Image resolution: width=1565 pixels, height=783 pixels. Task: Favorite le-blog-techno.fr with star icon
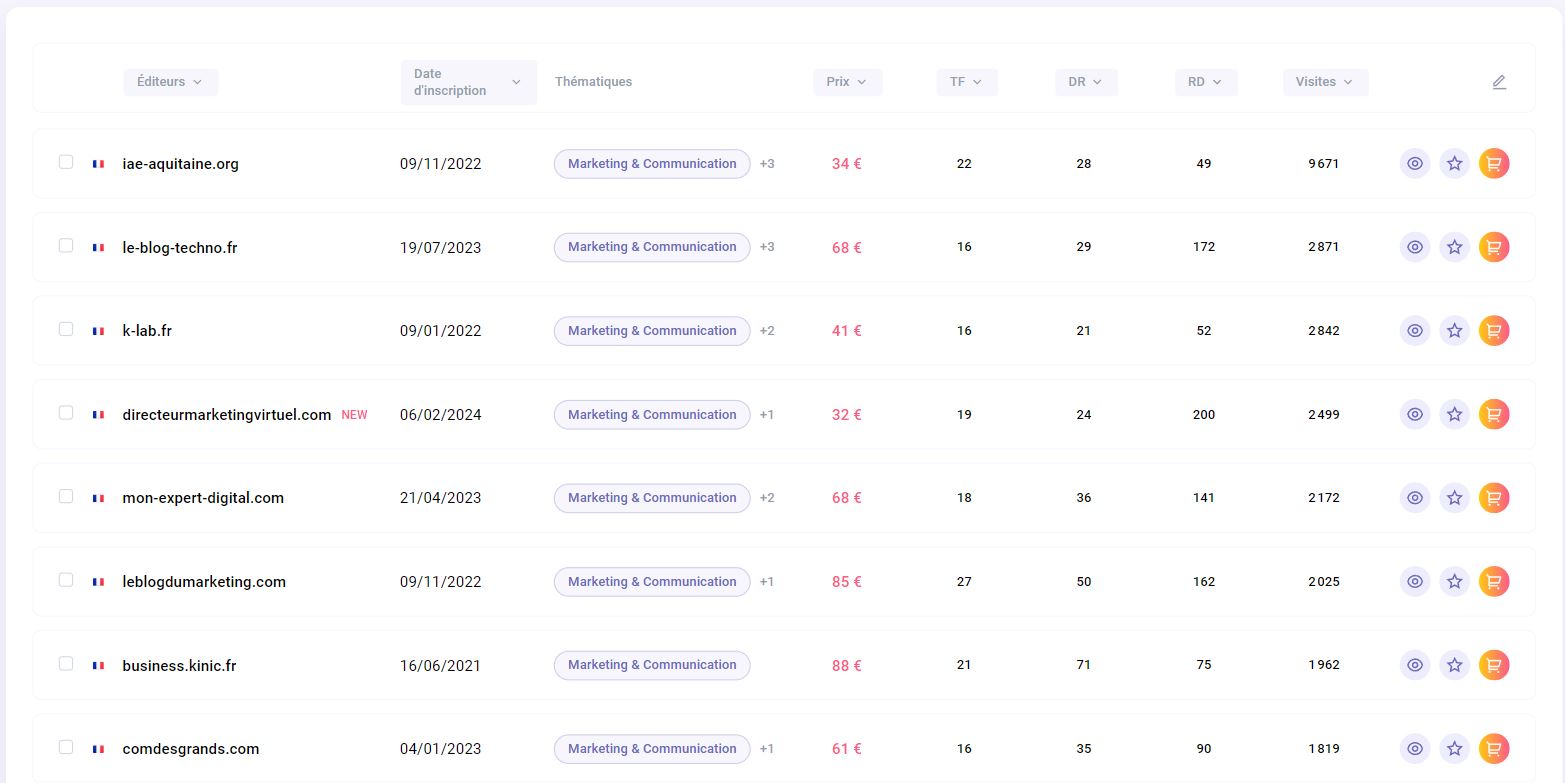[x=1454, y=247]
